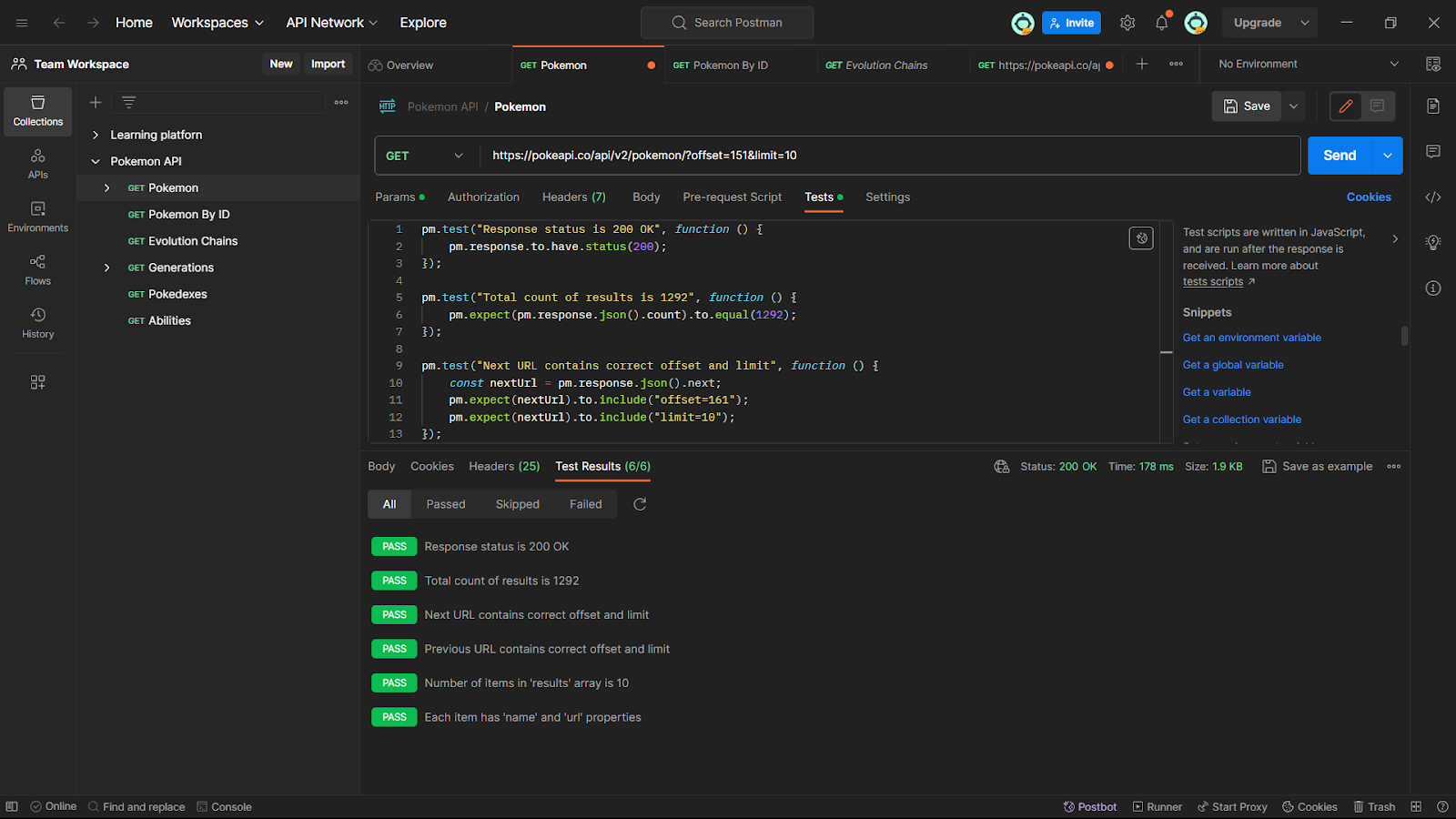Filter test results by Skipped
This screenshot has height=819, width=1456.
click(x=518, y=504)
